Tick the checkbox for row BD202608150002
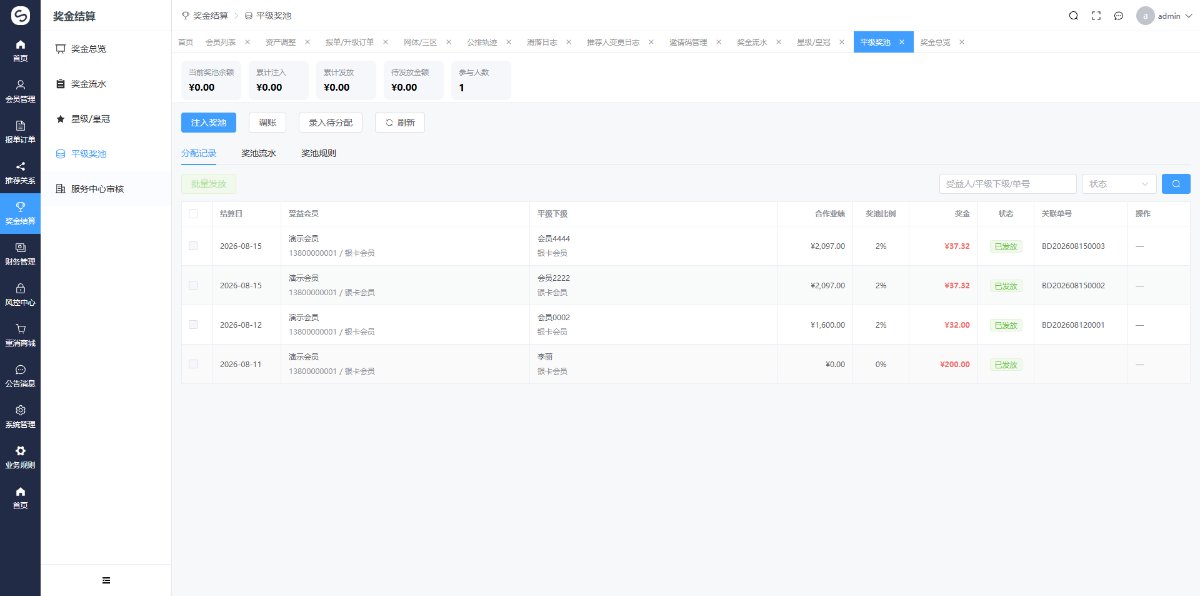 tap(193, 285)
